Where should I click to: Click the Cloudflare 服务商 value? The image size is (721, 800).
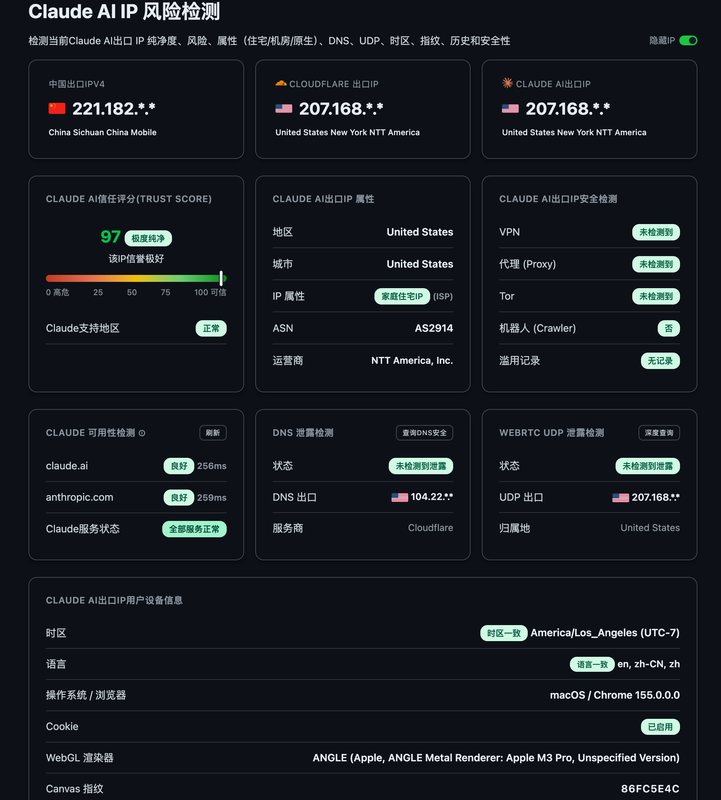tap(430, 528)
